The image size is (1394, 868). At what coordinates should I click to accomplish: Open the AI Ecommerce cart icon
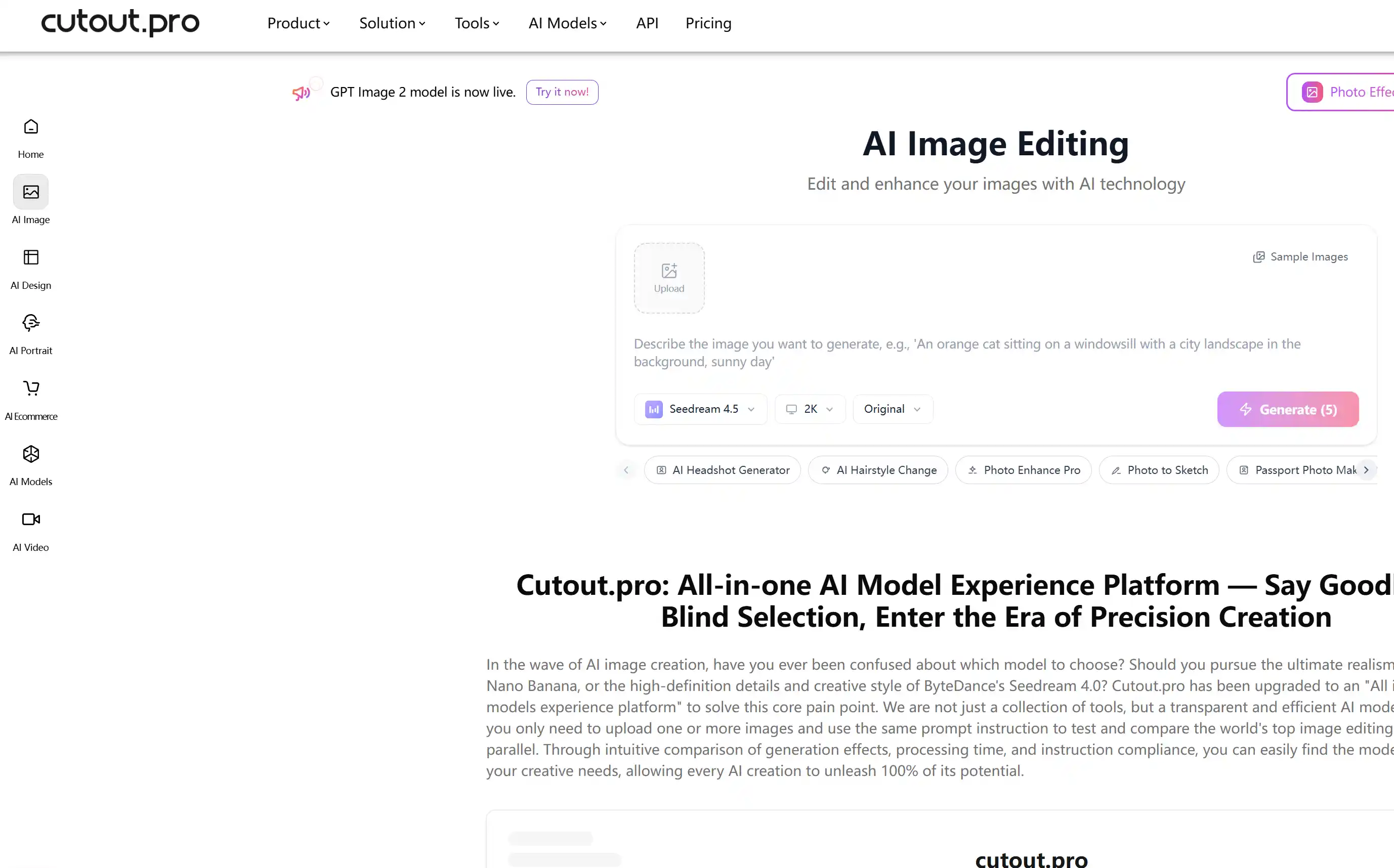click(x=31, y=388)
